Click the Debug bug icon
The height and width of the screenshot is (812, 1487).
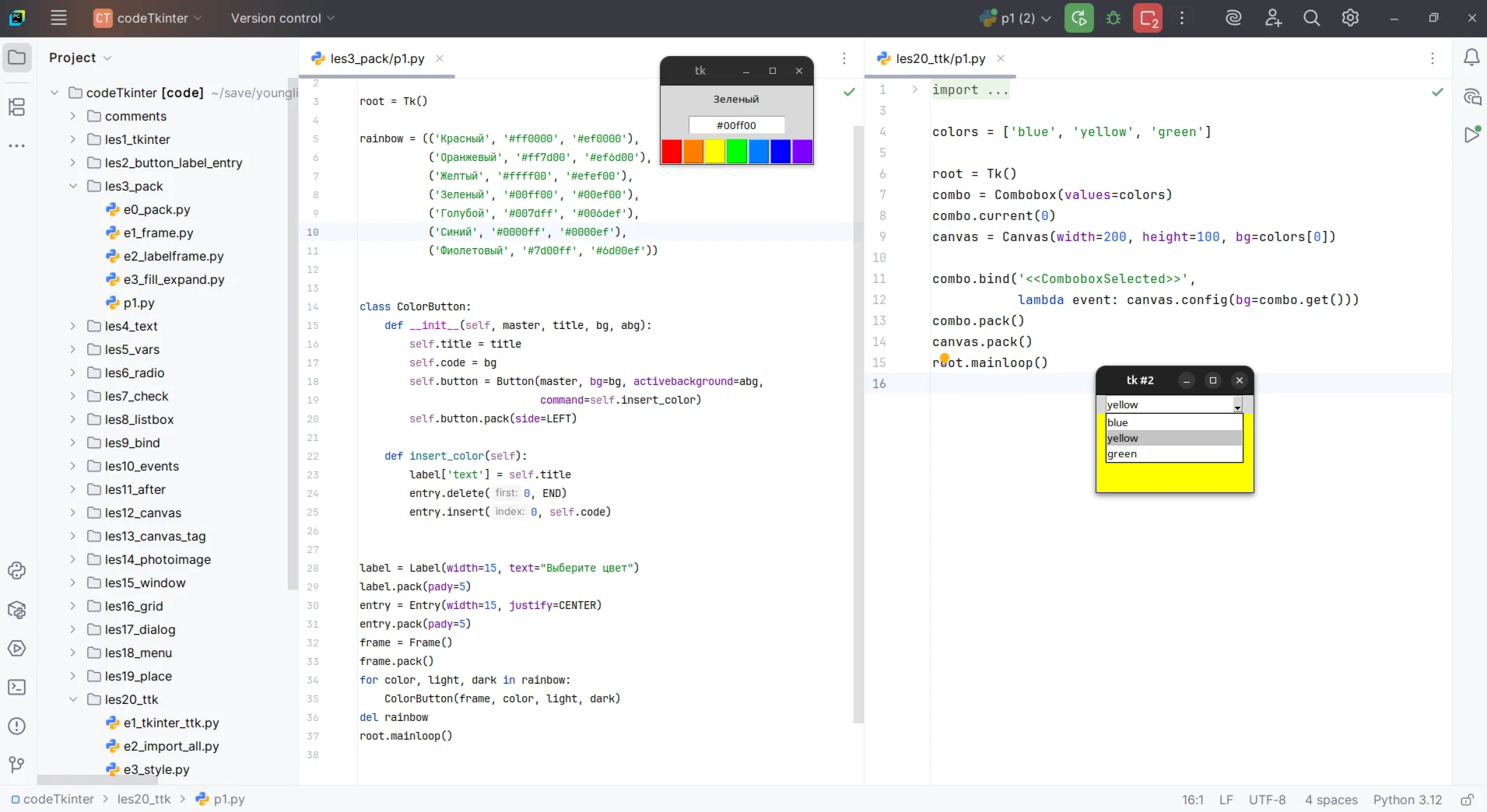pyautogui.click(x=1113, y=18)
